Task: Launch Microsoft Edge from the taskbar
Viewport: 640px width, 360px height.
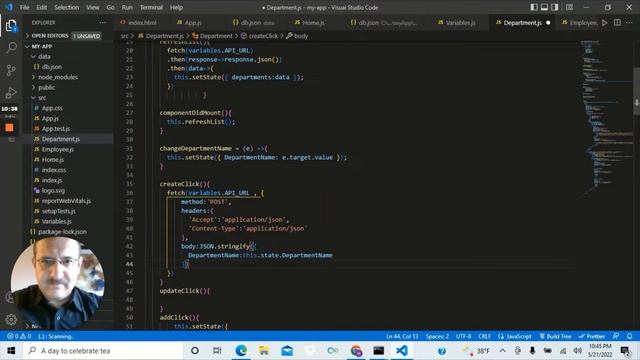Action: [x=241, y=351]
